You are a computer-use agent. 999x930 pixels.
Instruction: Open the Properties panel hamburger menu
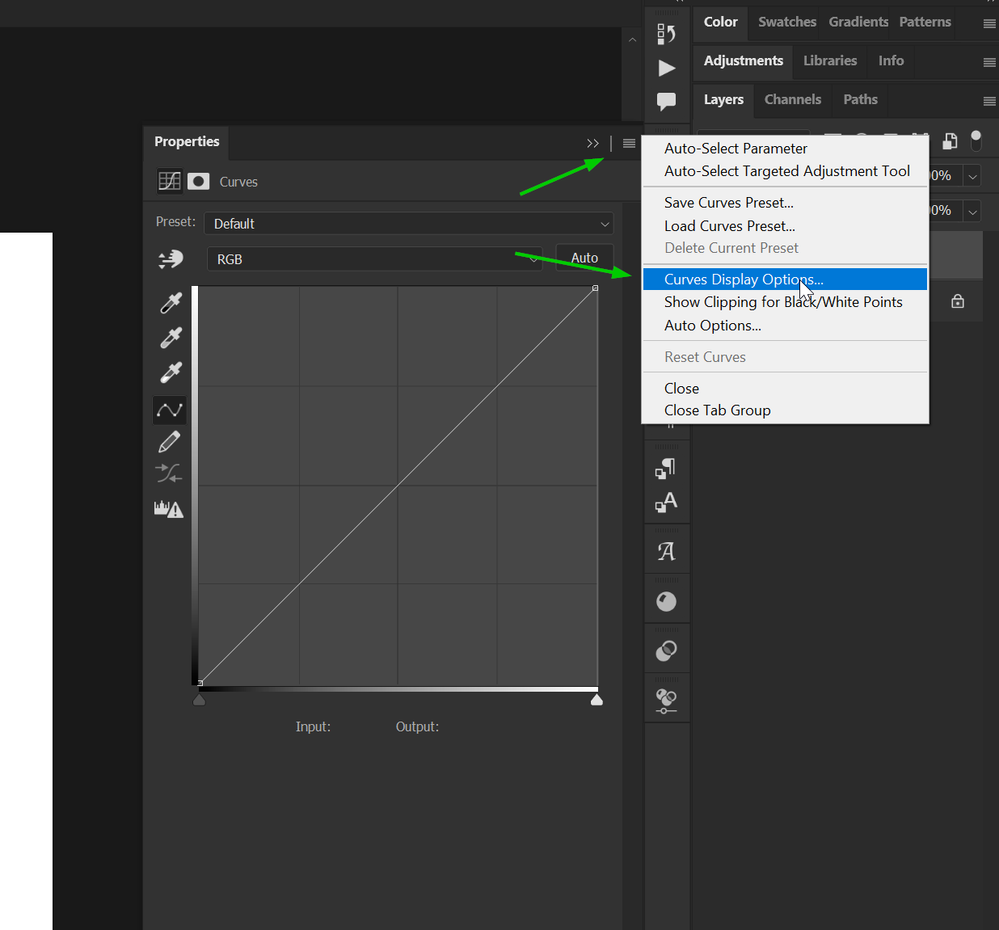(x=629, y=143)
